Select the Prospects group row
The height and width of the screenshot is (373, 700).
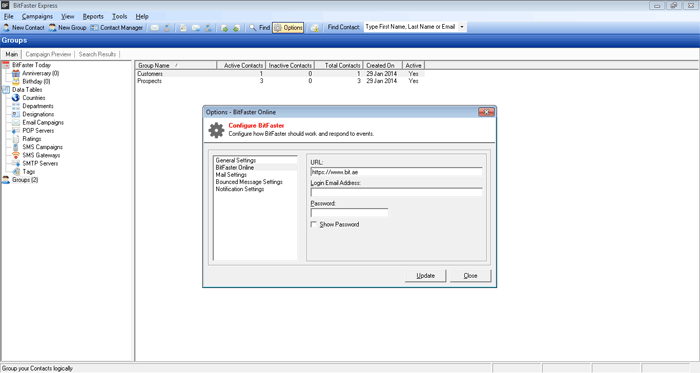point(280,81)
